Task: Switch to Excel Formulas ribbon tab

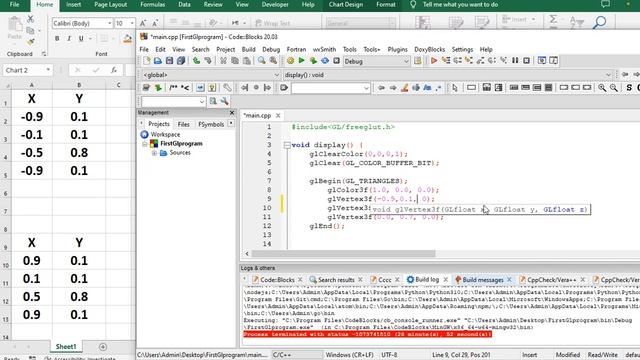Action: point(152,5)
